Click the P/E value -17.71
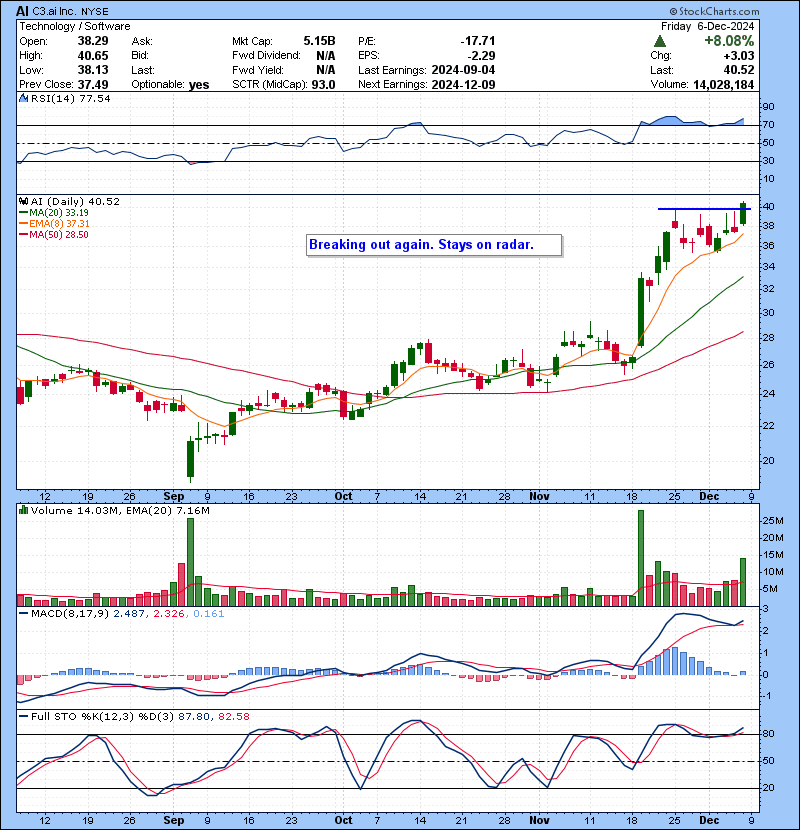The image size is (800, 830). click(478, 41)
